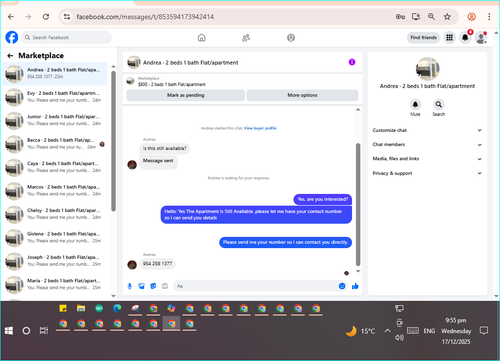The width and height of the screenshot is (500, 361).
Task: Open the Chrome three-dot menu
Action: (489, 17)
